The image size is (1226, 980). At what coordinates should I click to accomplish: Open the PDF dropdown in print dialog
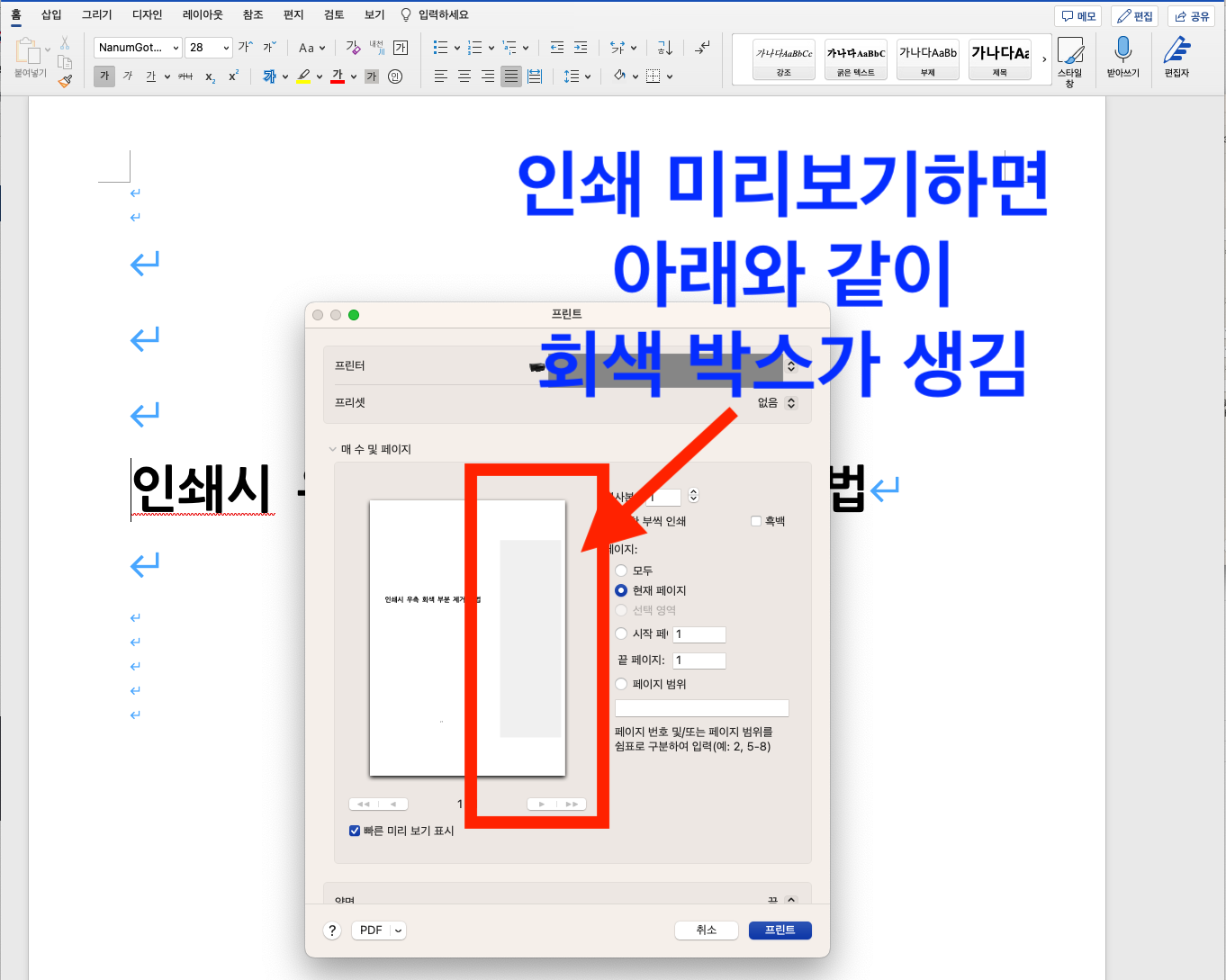(x=379, y=930)
